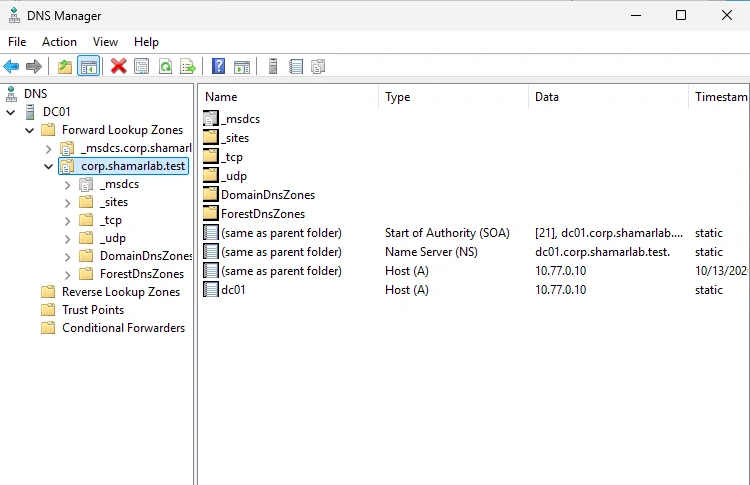This screenshot has width=750, height=485.
Task: Click static timestamp in the SOA row
Action: click(x=709, y=233)
